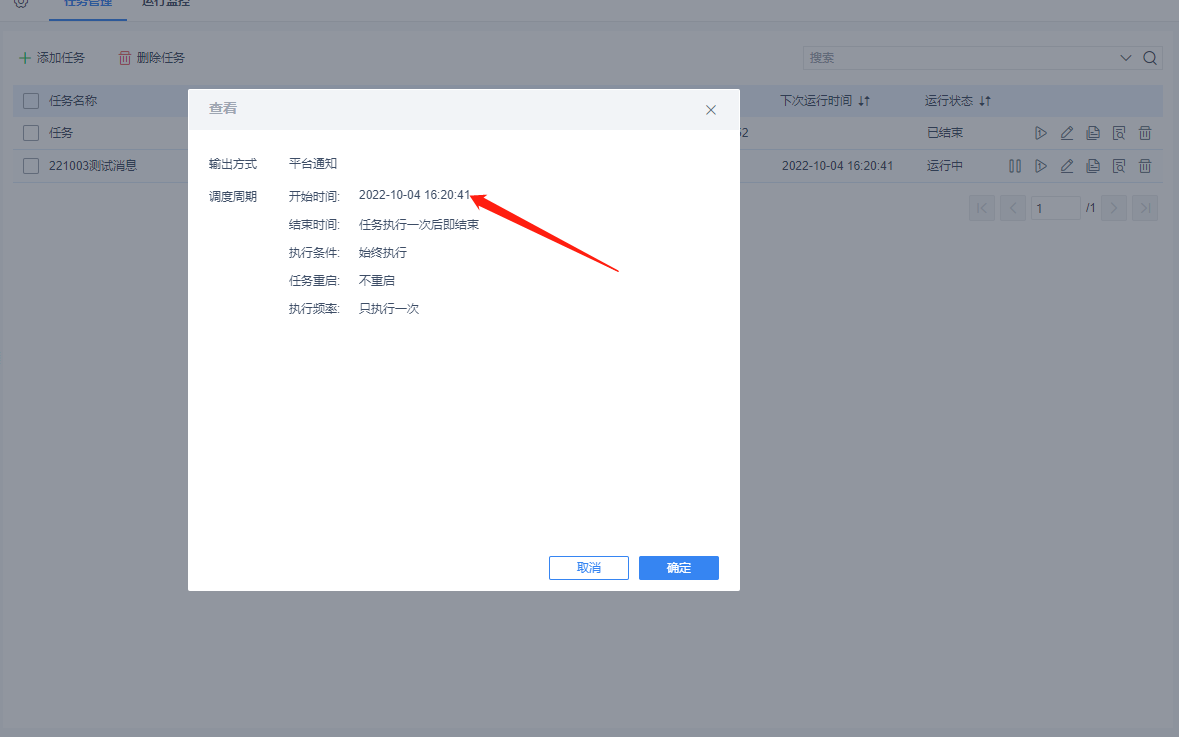The height and width of the screenshot is (737, 1179).
Task: Delete the 221003测试消息 task
Action: click(x=1145, y=165)
